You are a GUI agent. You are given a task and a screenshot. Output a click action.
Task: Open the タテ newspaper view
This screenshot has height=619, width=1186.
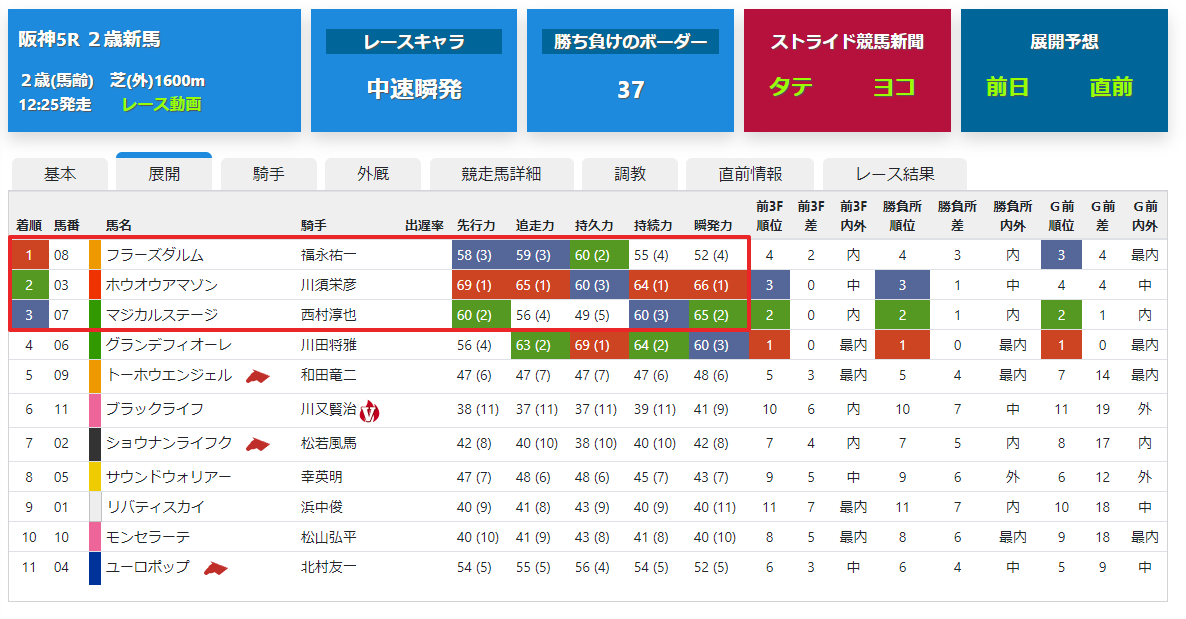pos(790,87)
